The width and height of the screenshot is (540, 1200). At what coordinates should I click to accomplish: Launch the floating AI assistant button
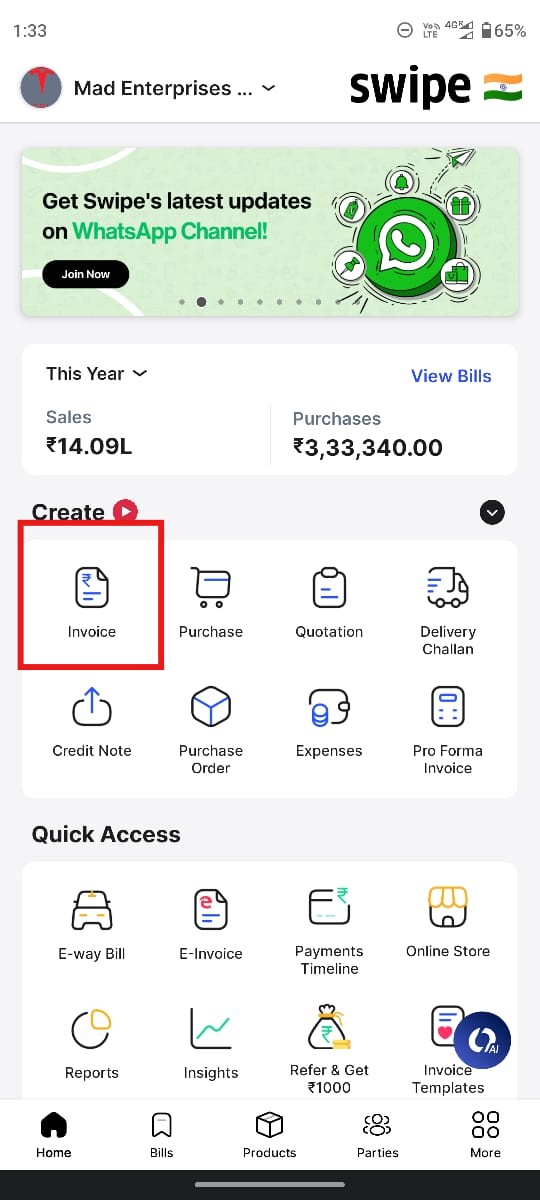tap(483, 1039)
